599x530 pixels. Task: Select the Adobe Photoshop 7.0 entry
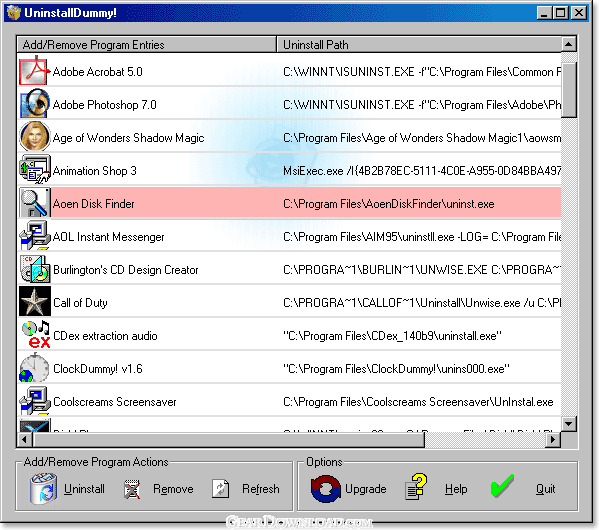[x=290, y=104]
